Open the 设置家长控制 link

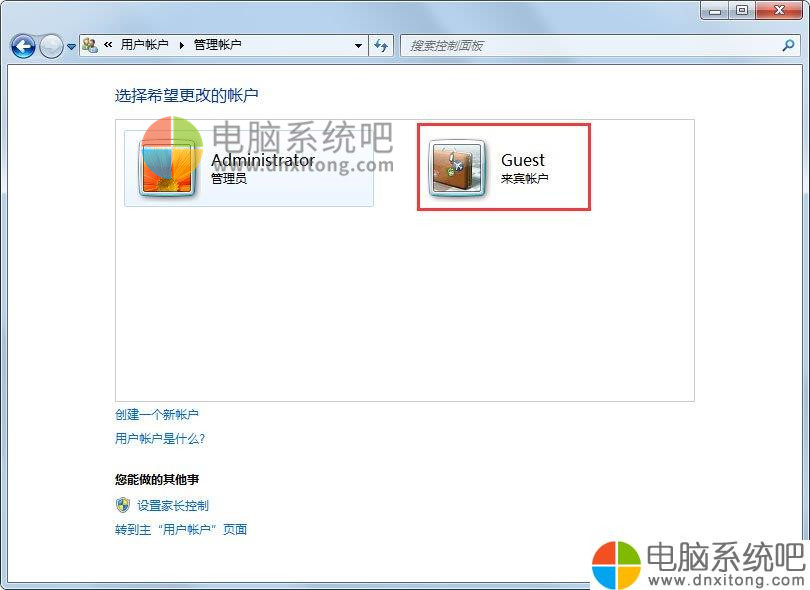(x=173, y=505)
